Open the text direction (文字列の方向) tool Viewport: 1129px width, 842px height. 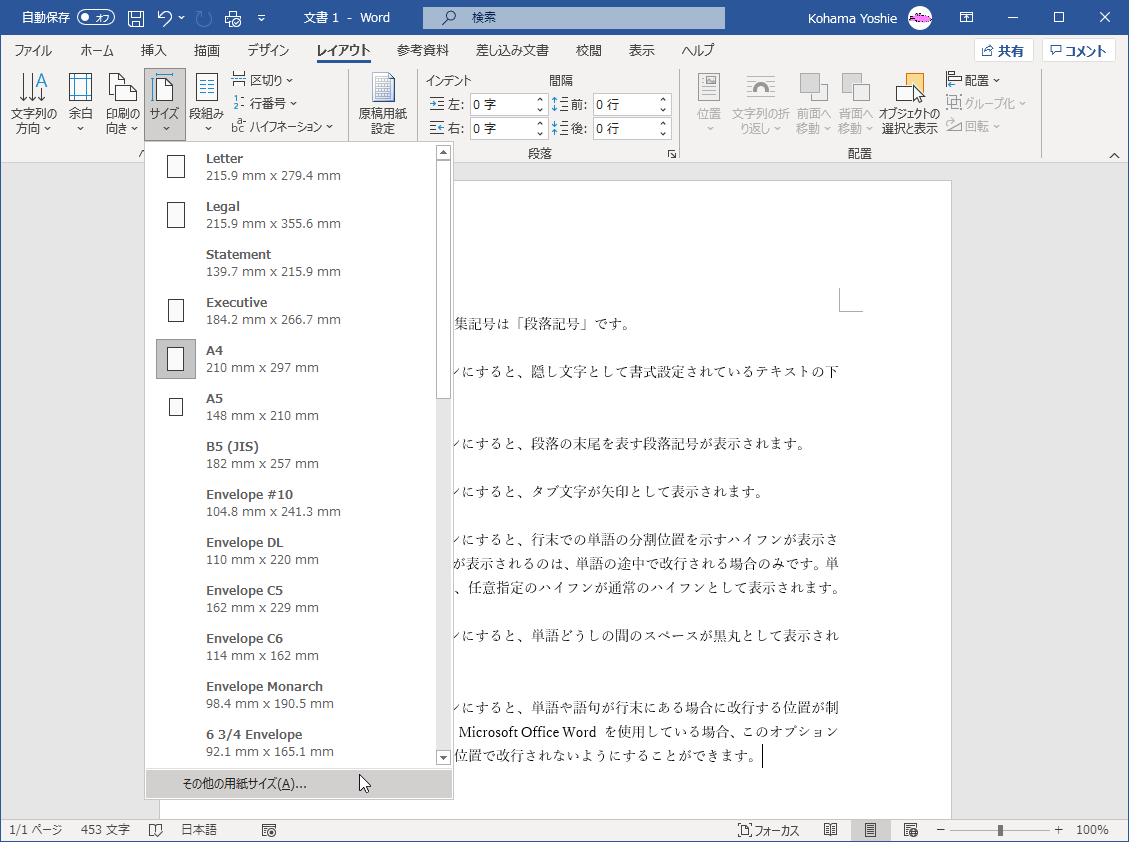[x=34, y=104]
